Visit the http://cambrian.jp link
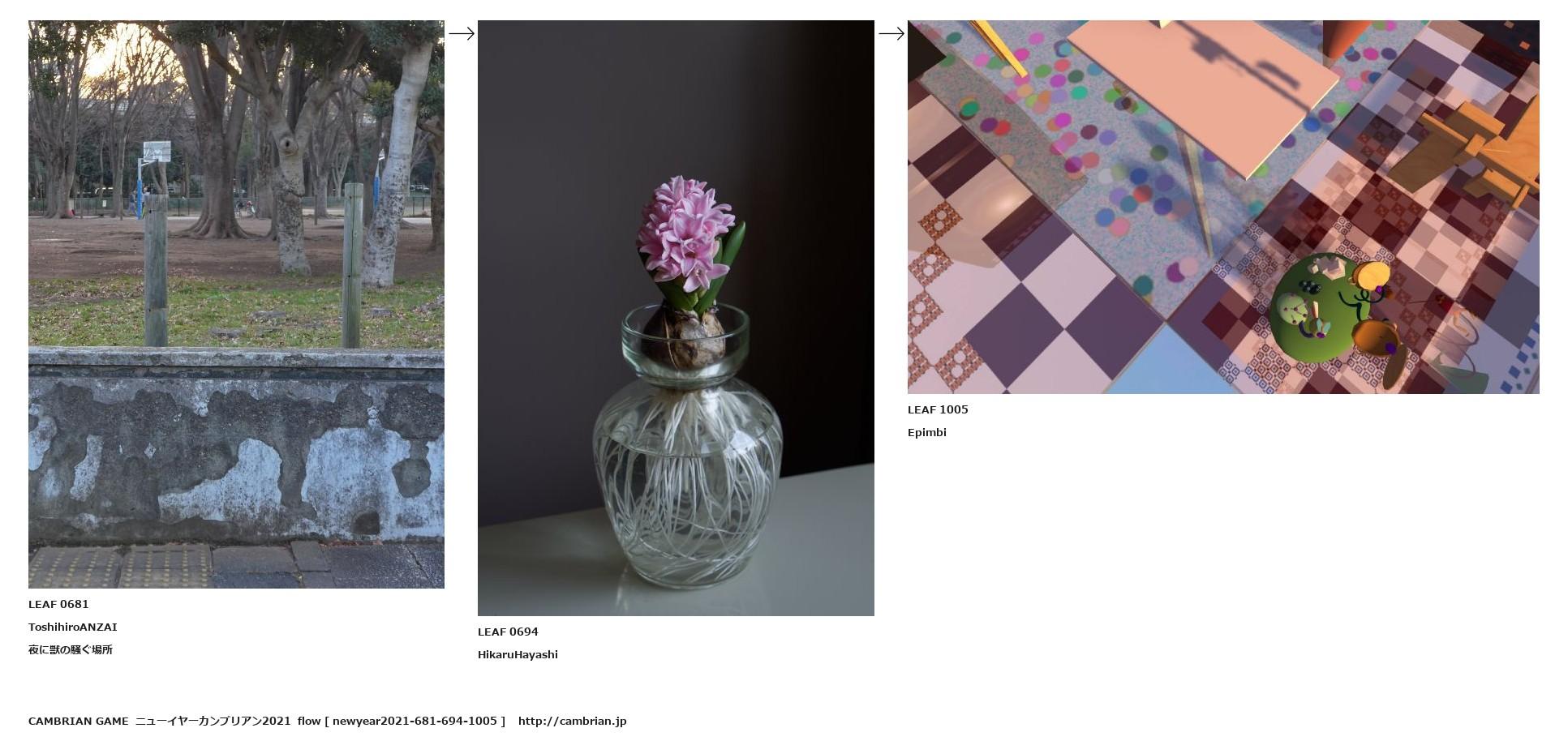 (x=573, y=721)
